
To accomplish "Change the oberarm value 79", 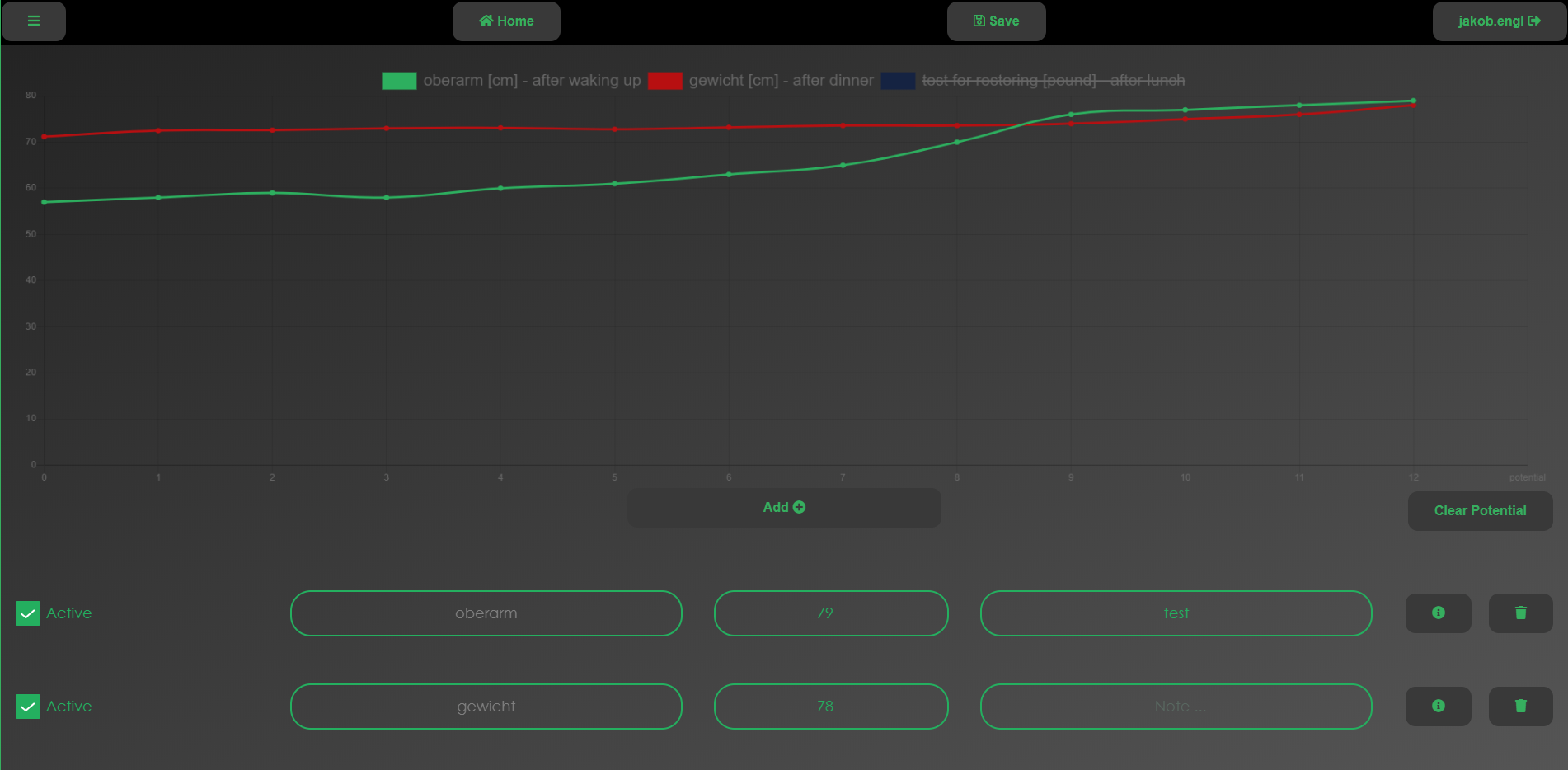I will (x=831, y=613).
